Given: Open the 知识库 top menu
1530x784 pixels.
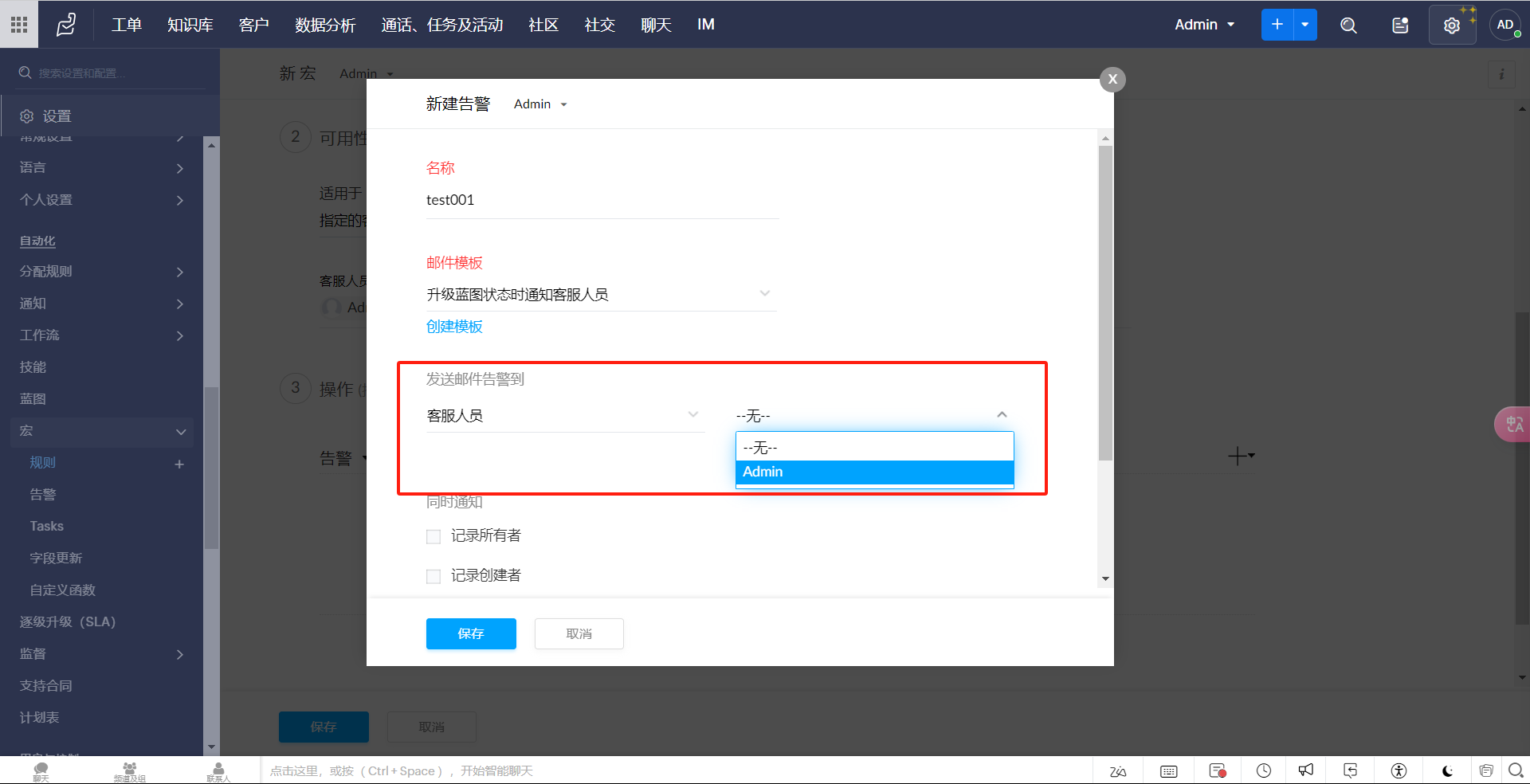Looking at the screenshot, I should (x=190, y=25).
